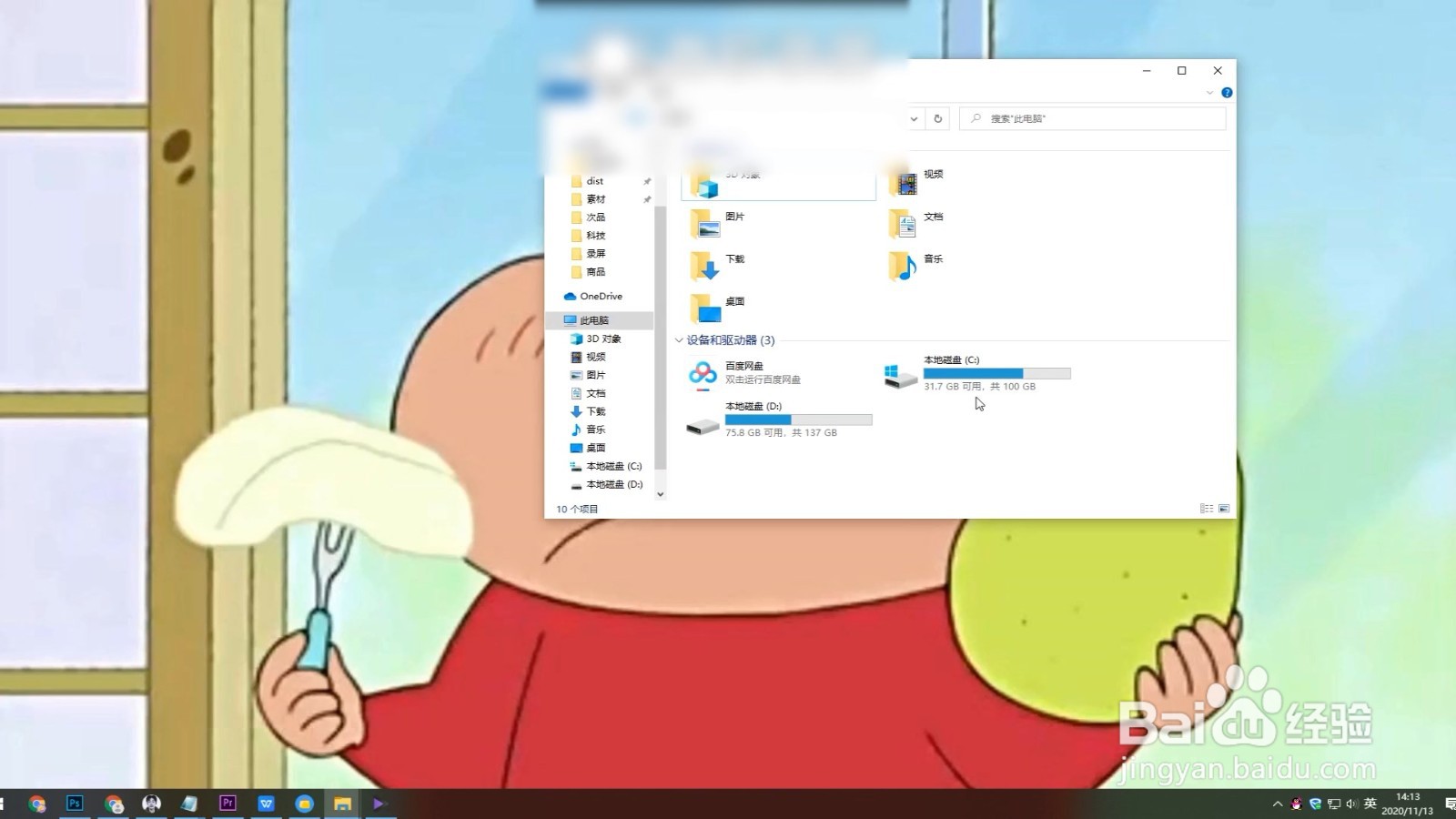1456x819 pixels.
Task: Open the 百度网盘 drive icon
Action: pos(703,374)
